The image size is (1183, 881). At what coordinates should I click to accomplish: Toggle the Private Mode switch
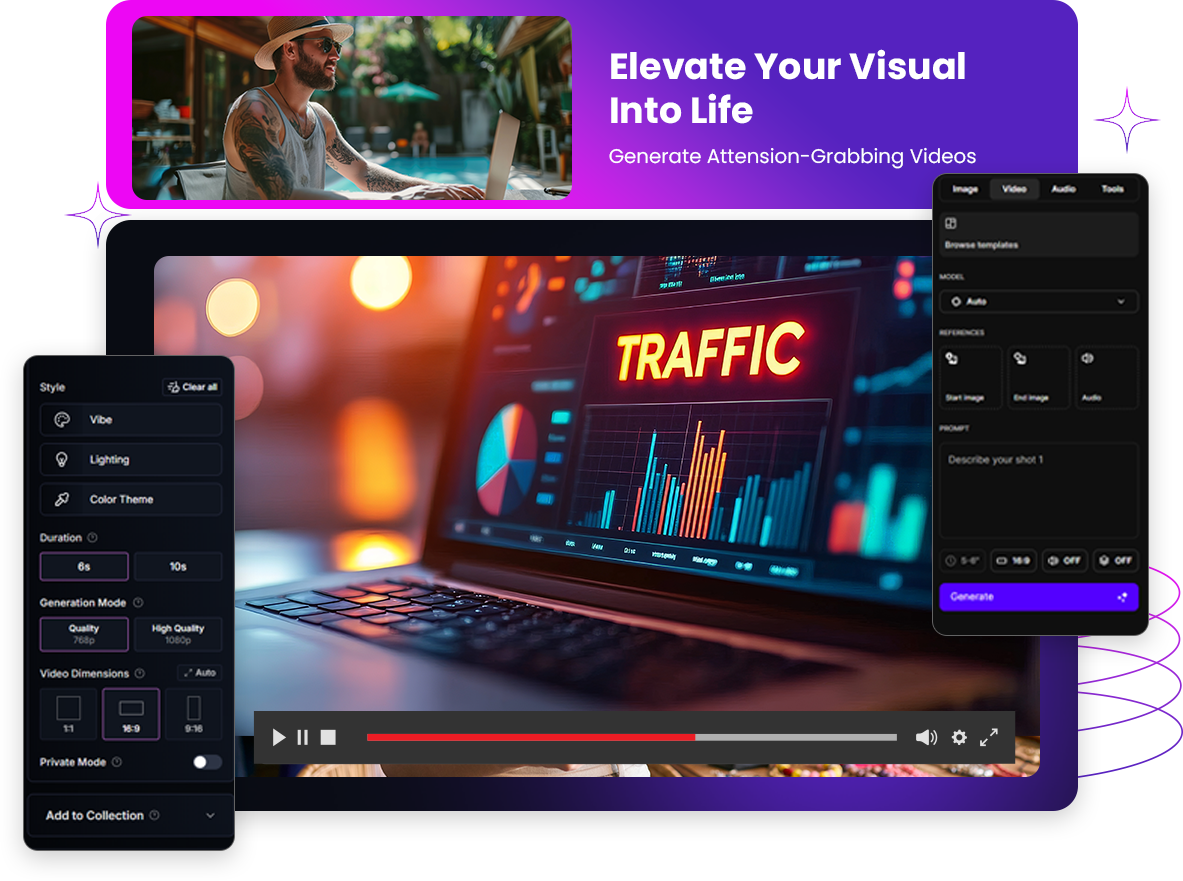coord(207,762)
